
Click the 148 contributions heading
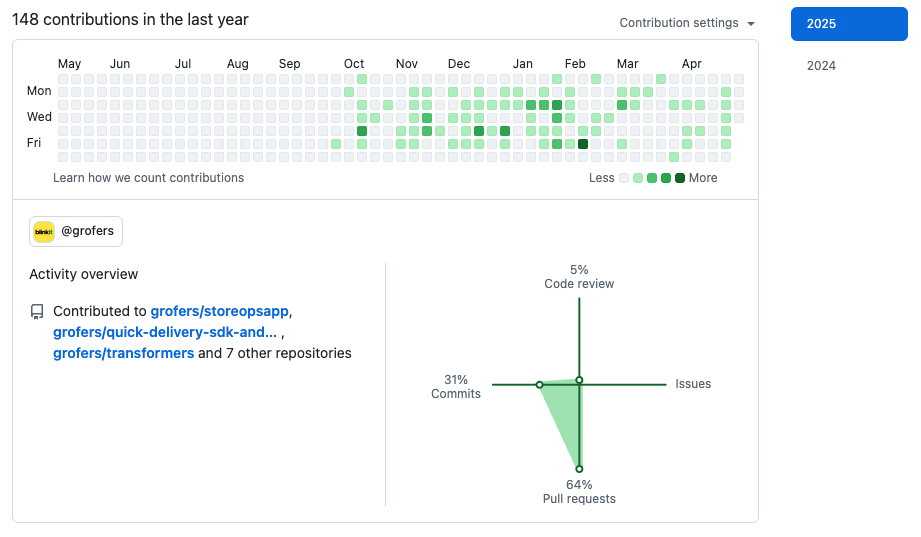point(130,20)
